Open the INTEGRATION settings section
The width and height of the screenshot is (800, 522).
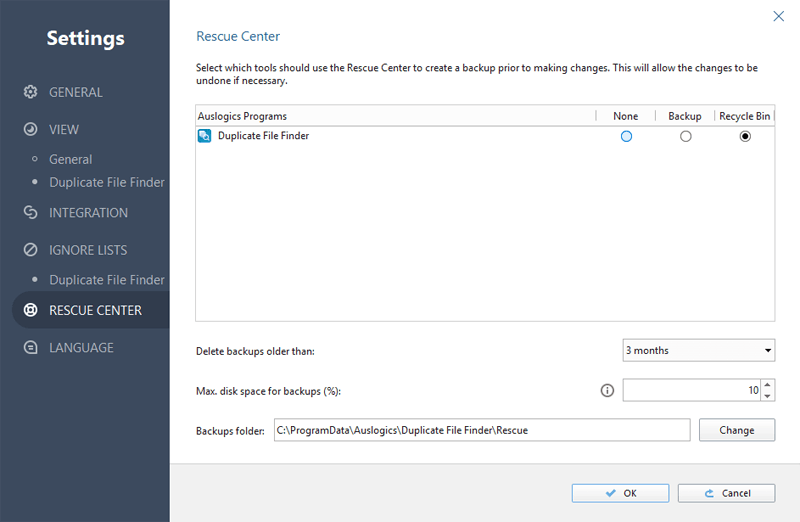[x=88, y=213]
